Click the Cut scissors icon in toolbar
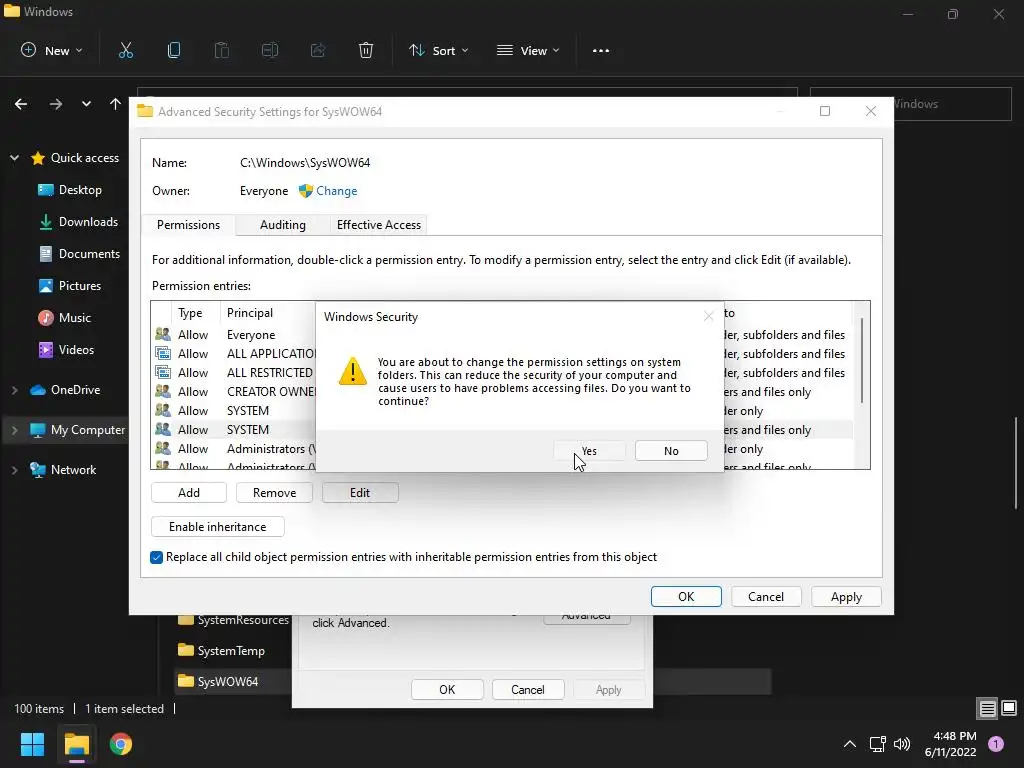This screenshot has height=768, width=1024. [x=125, y=50]
